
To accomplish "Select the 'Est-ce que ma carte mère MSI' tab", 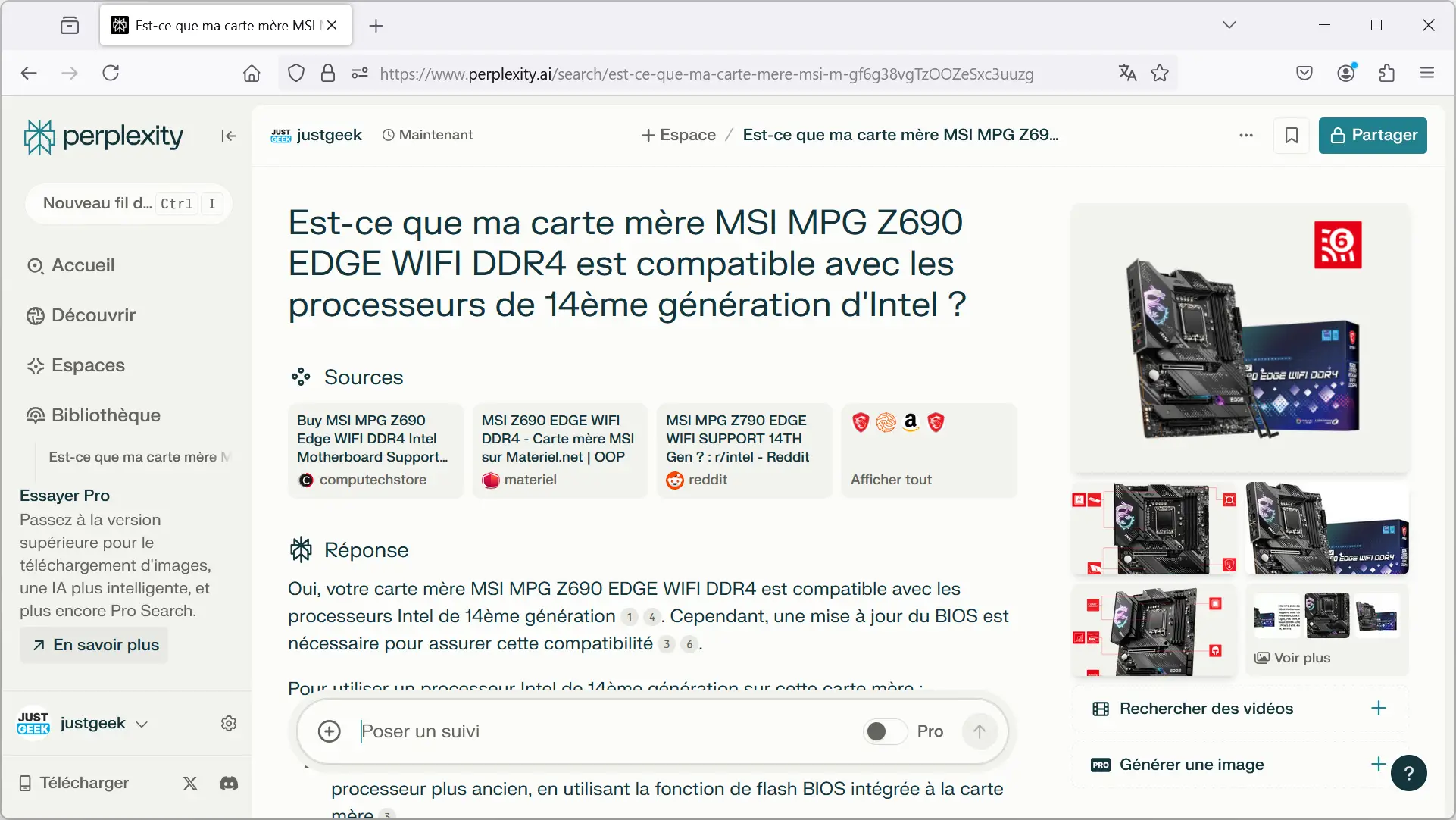I will click(x=225, y=26).
